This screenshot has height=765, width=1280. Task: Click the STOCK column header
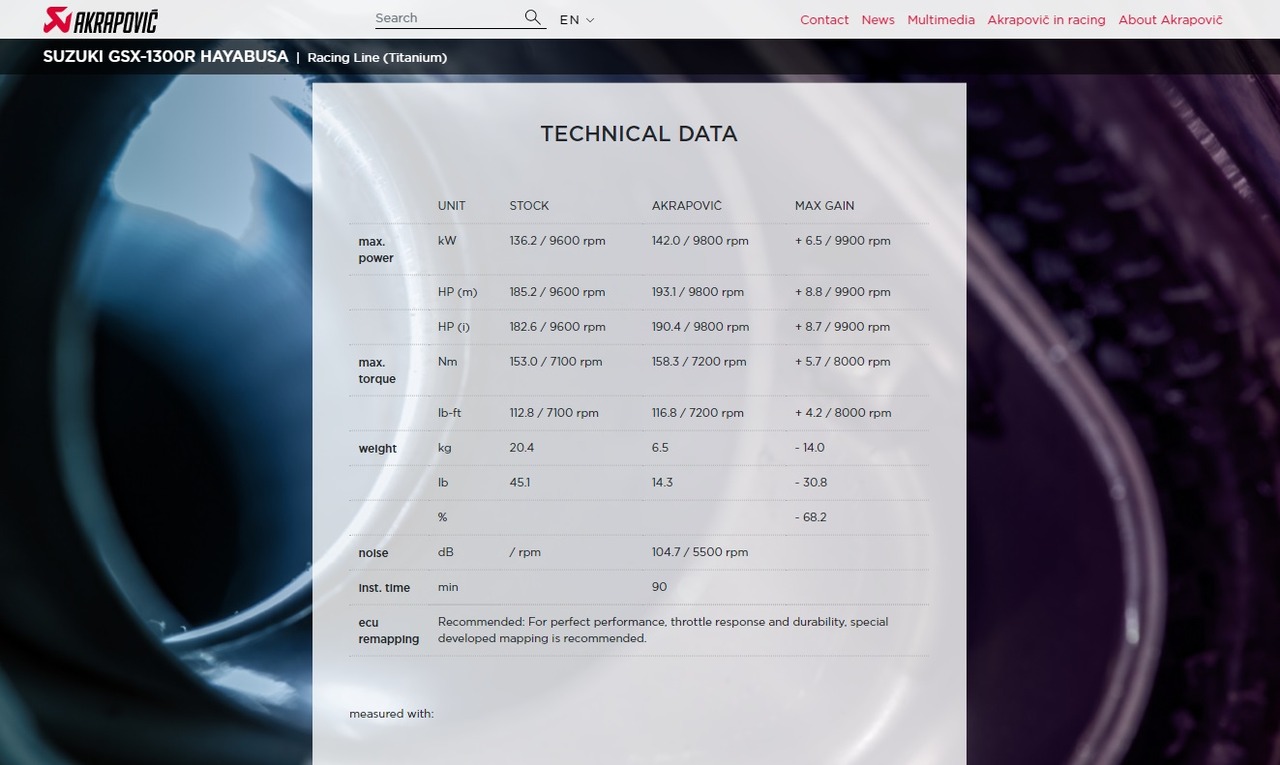coord(529,206)
